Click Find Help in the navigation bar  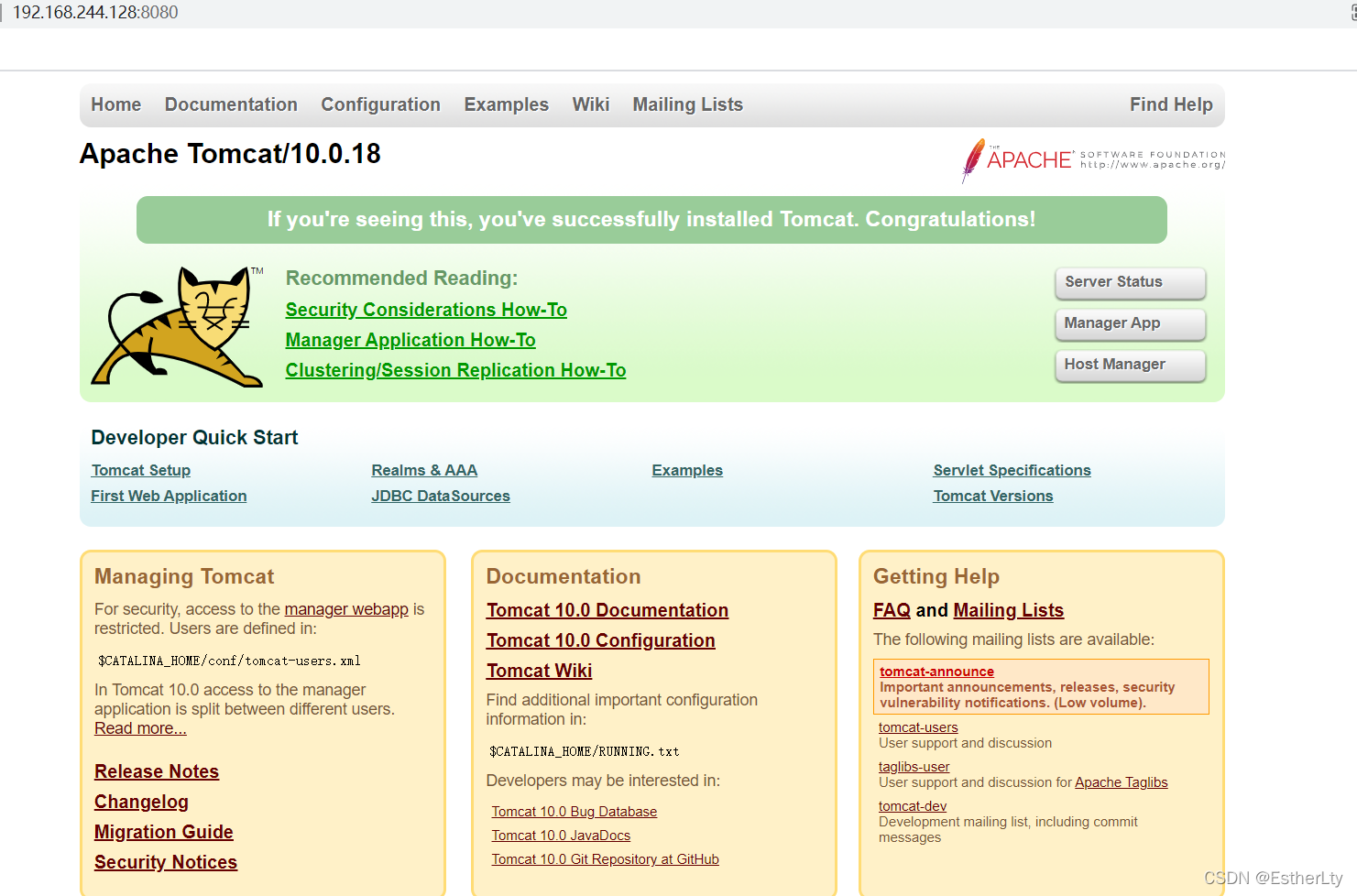tap(1171, 104)
